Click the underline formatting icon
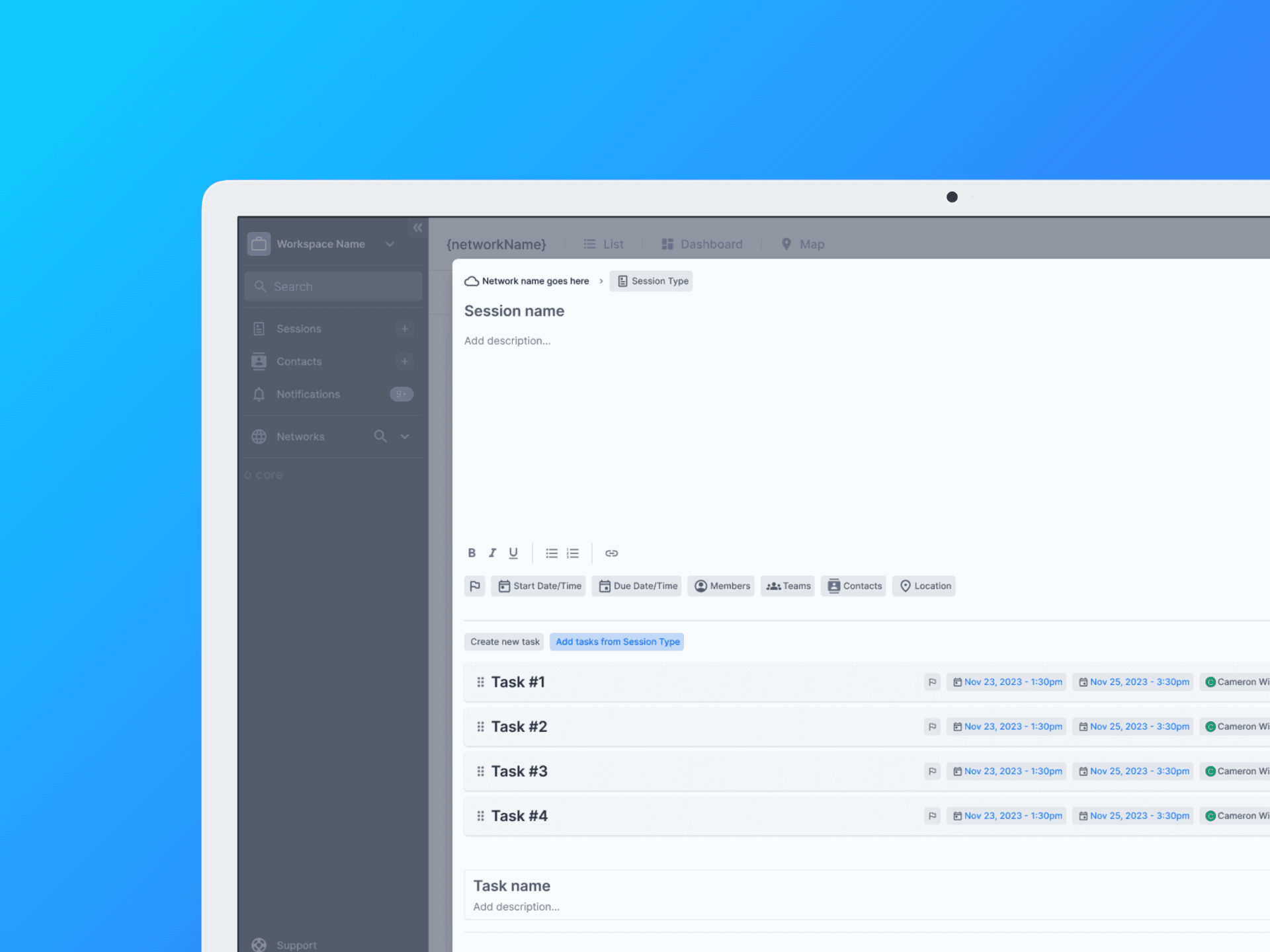The image size is (1270, 952). [x=513, y=553]
